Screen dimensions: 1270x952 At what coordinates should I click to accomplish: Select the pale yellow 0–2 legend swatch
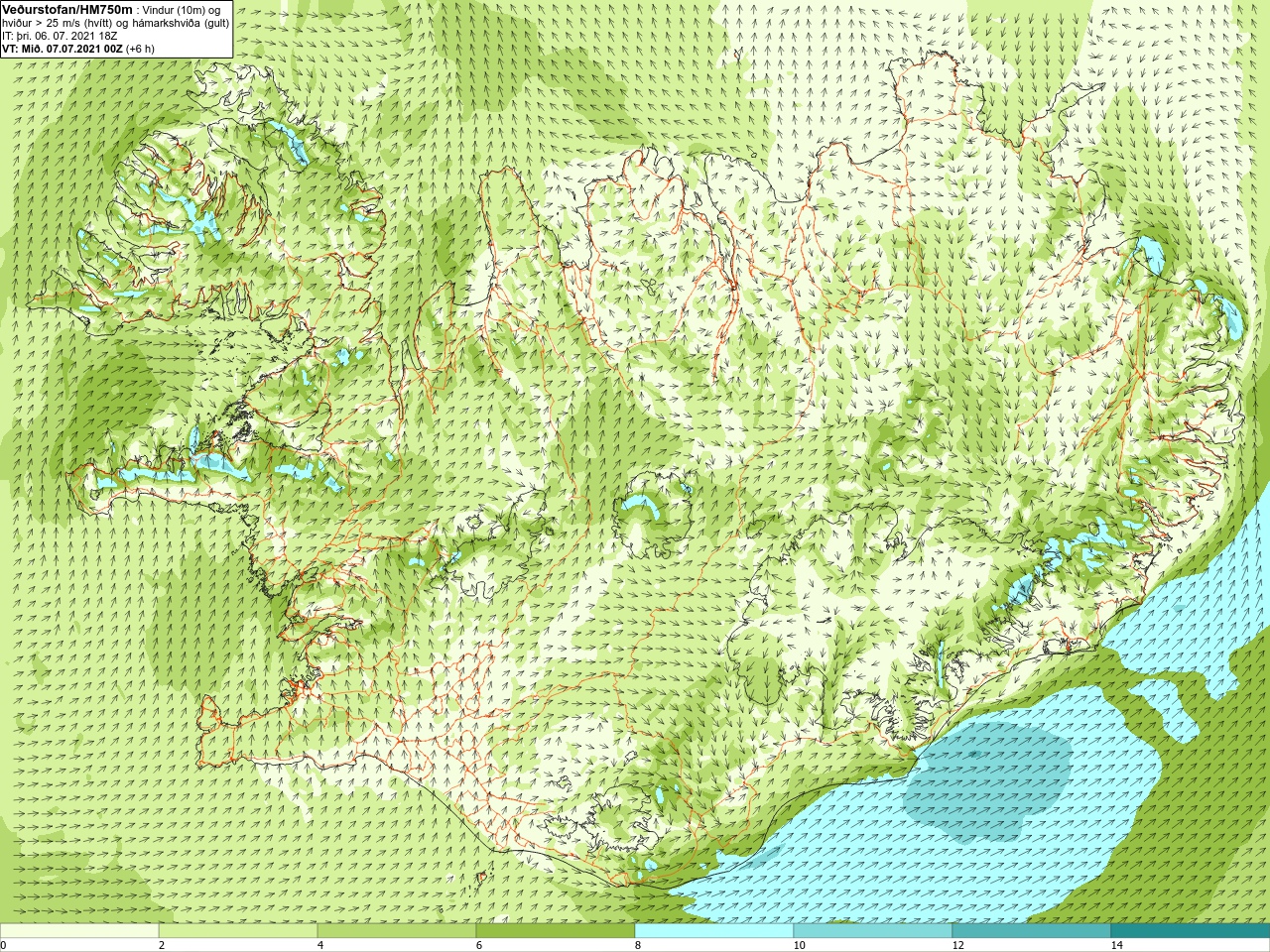79,931
